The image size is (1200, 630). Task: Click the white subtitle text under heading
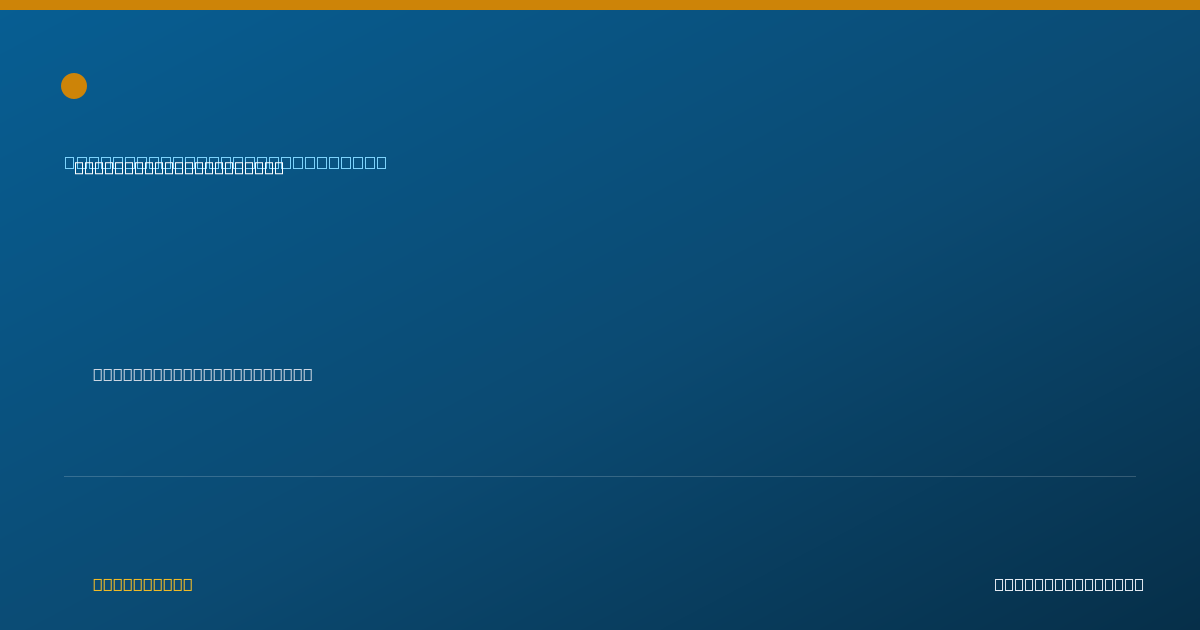point(179,168)
